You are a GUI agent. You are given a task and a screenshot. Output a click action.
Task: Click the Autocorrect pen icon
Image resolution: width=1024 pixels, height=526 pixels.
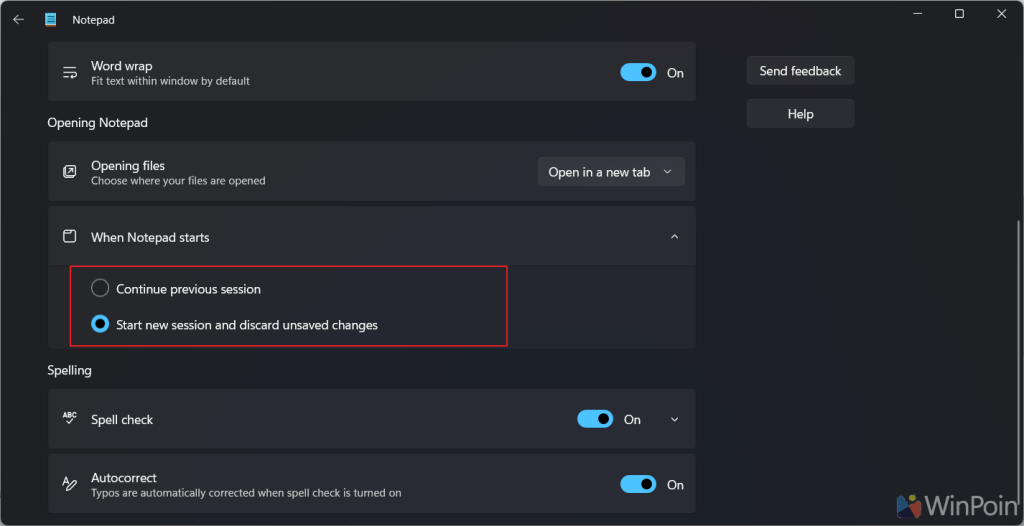pos(70,484)
